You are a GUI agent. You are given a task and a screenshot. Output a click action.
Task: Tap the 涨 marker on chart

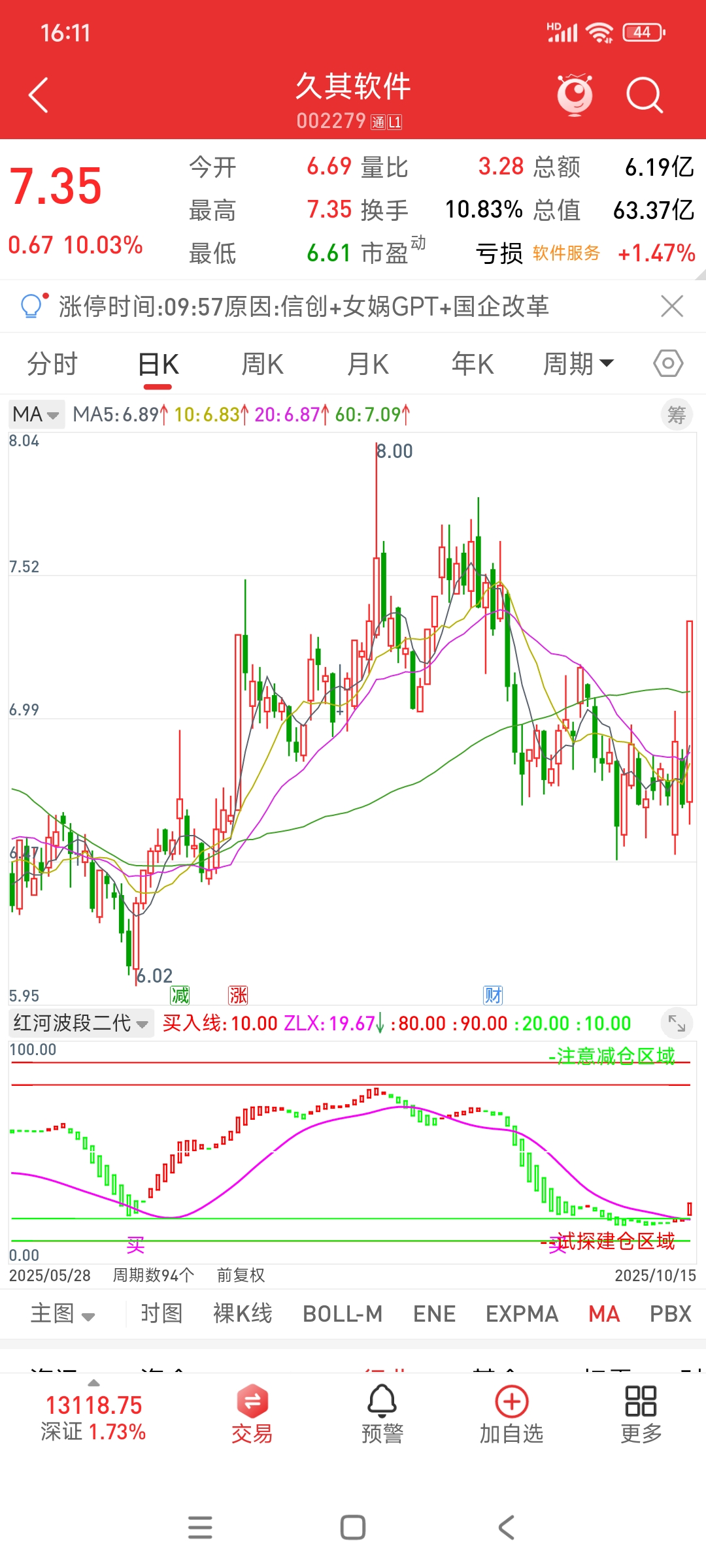click(238, 995)
